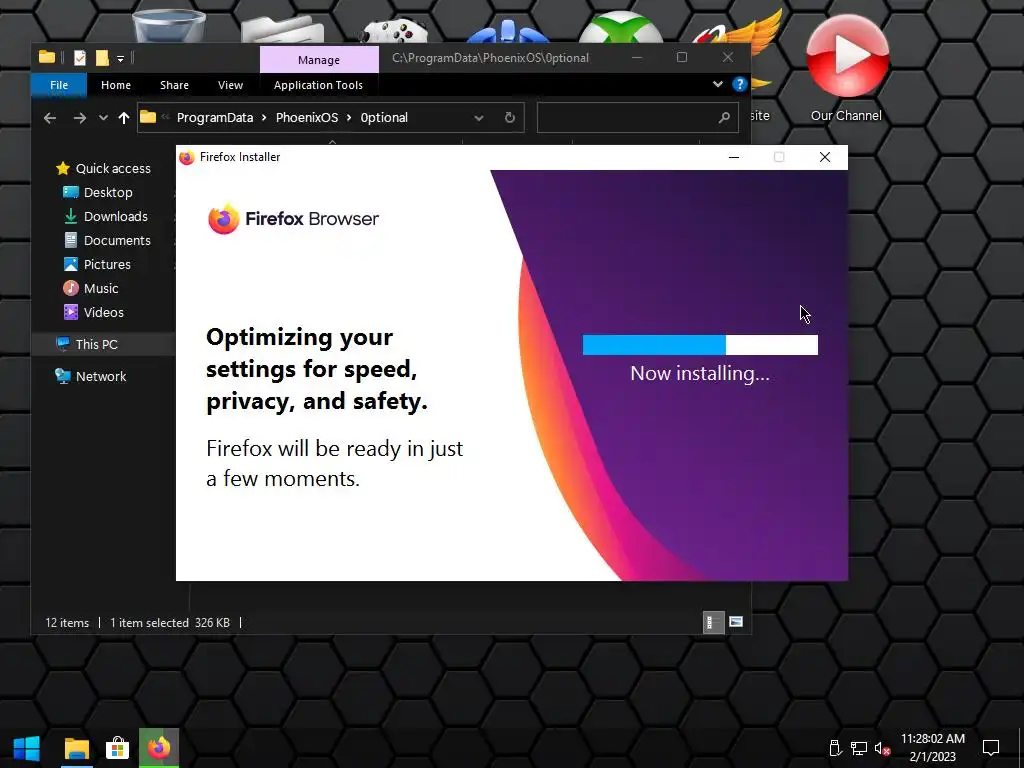Click the New folder quick access icon
Screen dimensions: 1024x768
pos(102,58)
